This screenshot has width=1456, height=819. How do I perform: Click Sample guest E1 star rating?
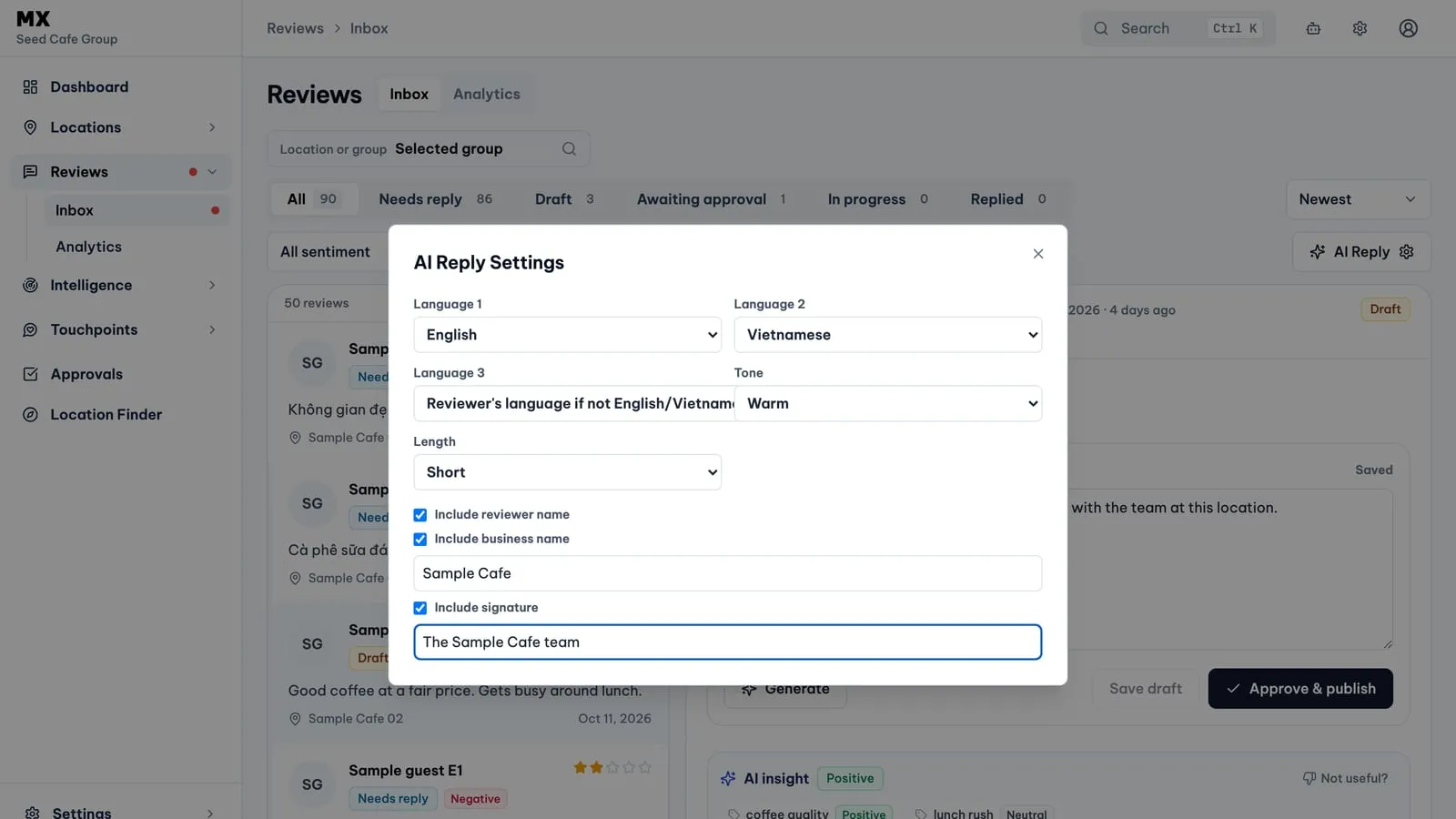[612, 768]
